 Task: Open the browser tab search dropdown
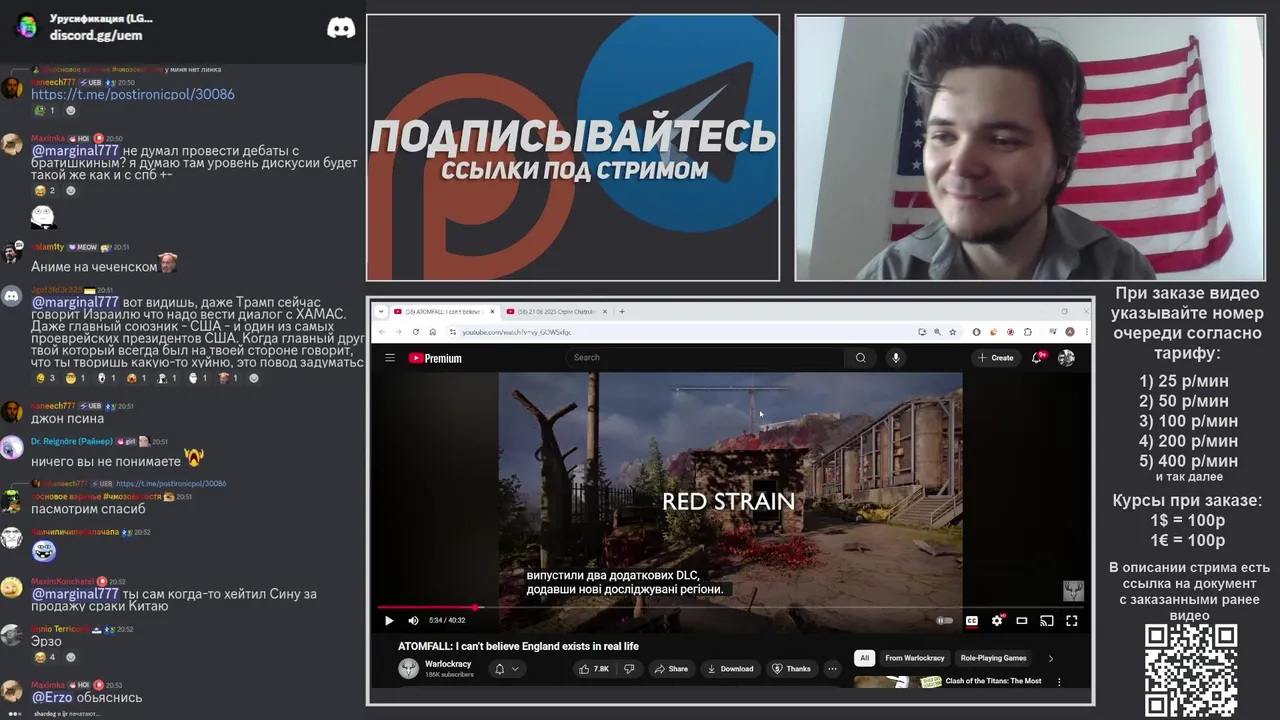click(381, 311)
